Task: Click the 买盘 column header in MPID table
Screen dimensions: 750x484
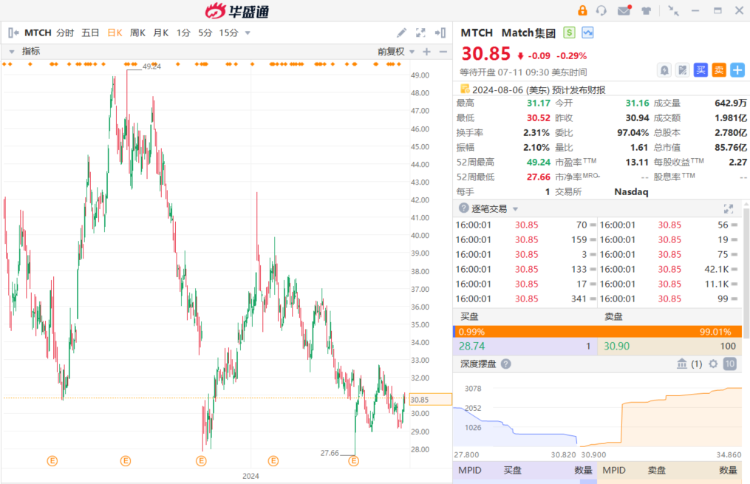Action: click(x=513, y=470)
